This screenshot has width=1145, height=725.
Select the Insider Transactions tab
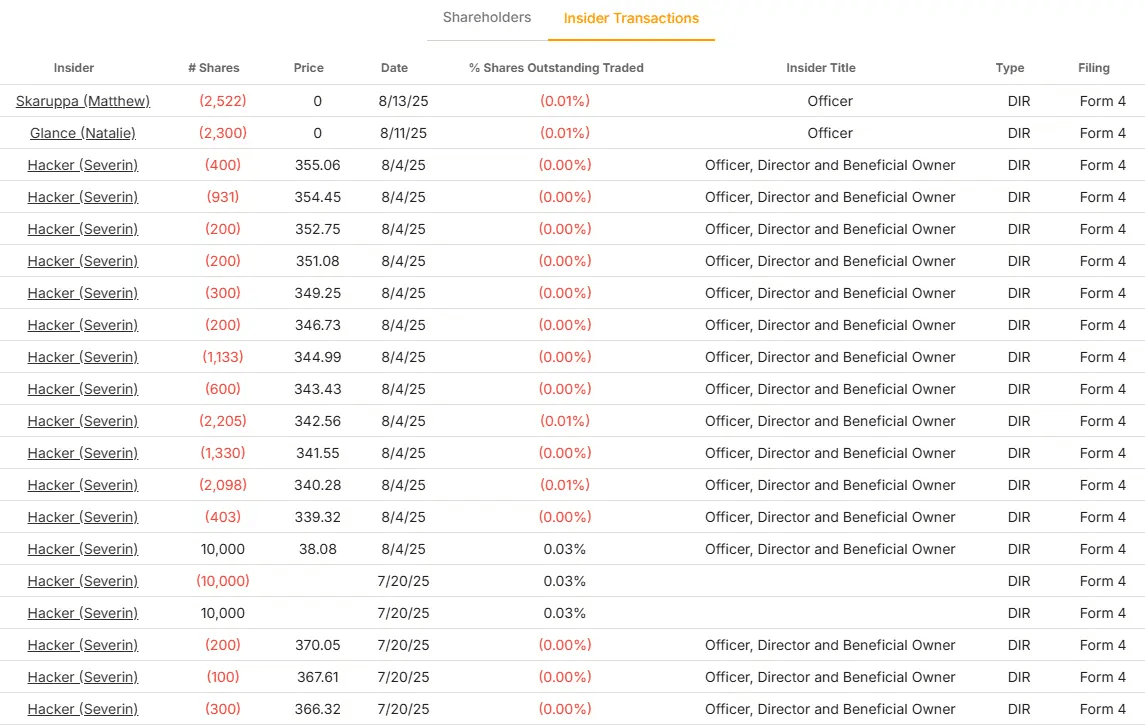(631, 18)
